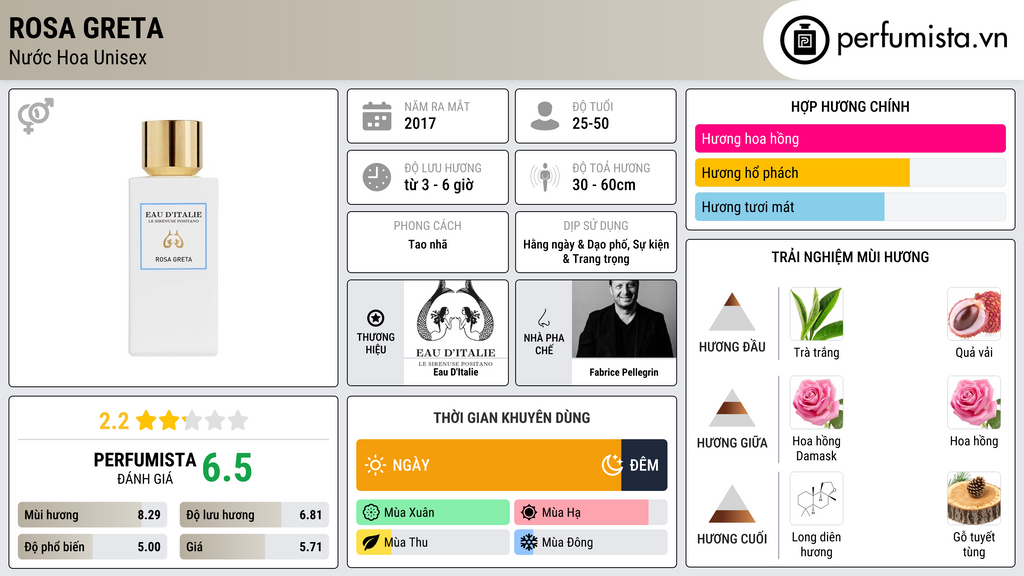Click the sillage icon beside Độ toả hương
This screenshot has height=576, width=1024.
pos(545,177)
